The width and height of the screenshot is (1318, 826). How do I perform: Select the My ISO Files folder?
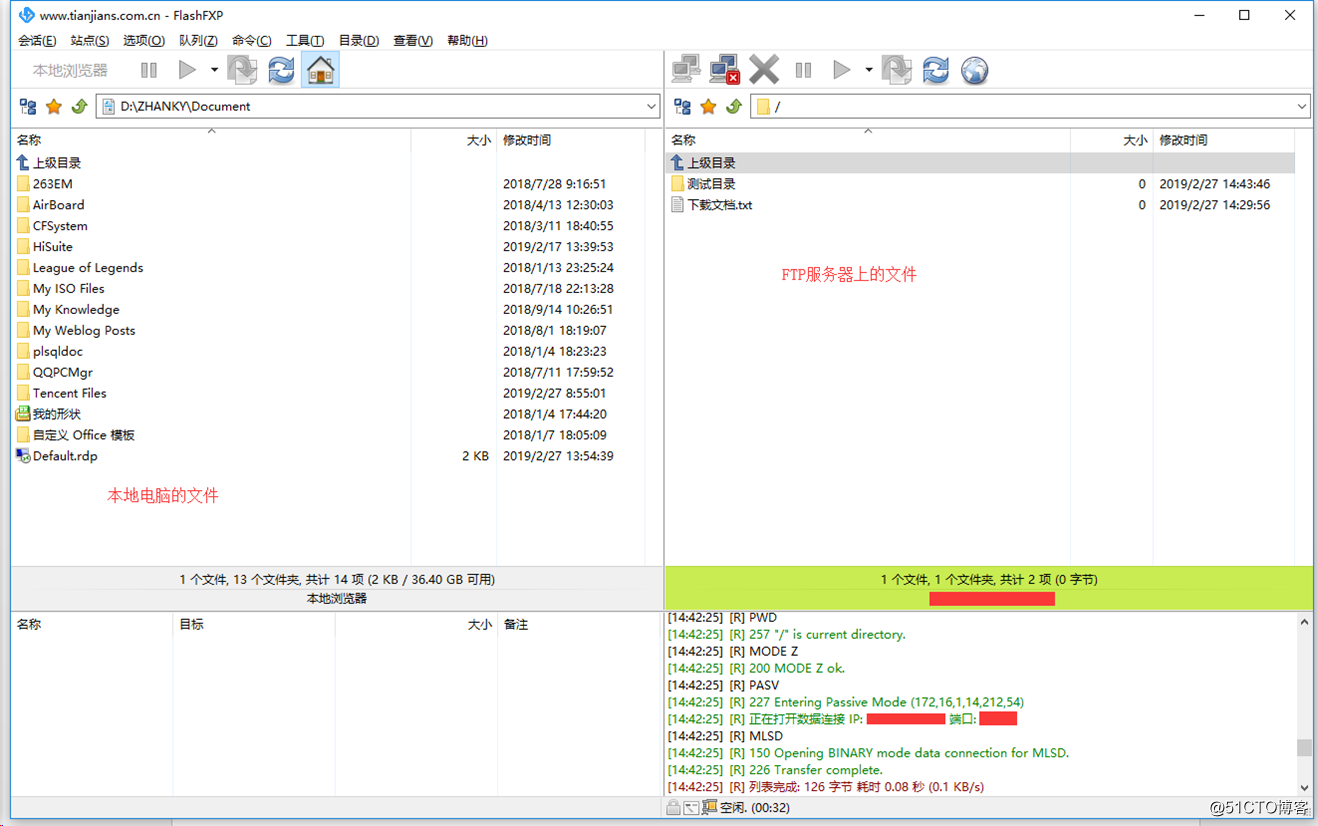(68, 289)
